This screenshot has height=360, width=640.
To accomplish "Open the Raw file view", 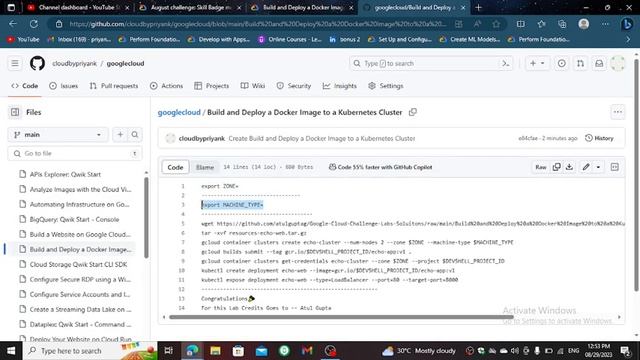I will tap(541, 167).
